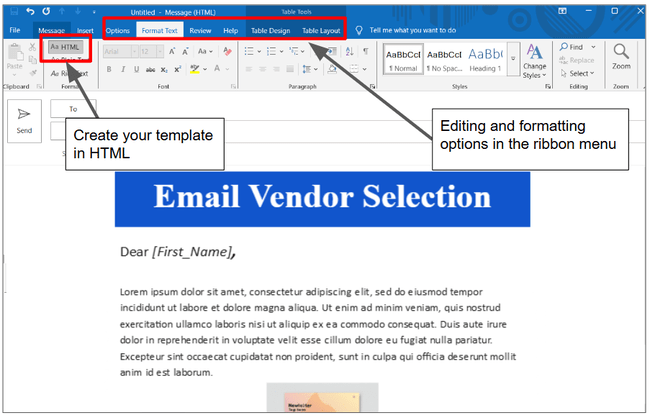
Task: Switch to the Review tab
Action: (200, 31)
